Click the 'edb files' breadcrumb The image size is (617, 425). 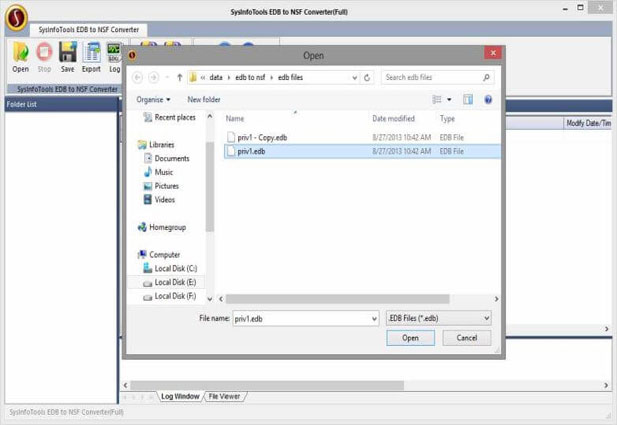click(290, 78)
